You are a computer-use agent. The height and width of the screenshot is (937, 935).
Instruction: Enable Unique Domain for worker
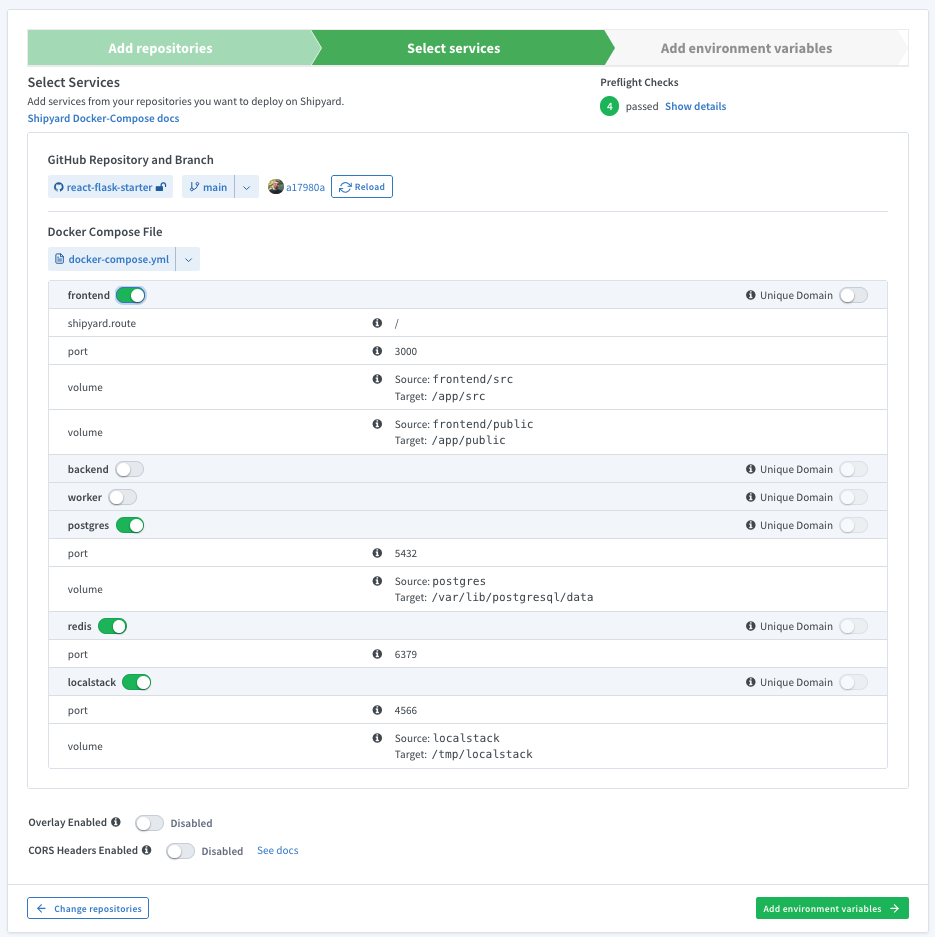[854, 497]
